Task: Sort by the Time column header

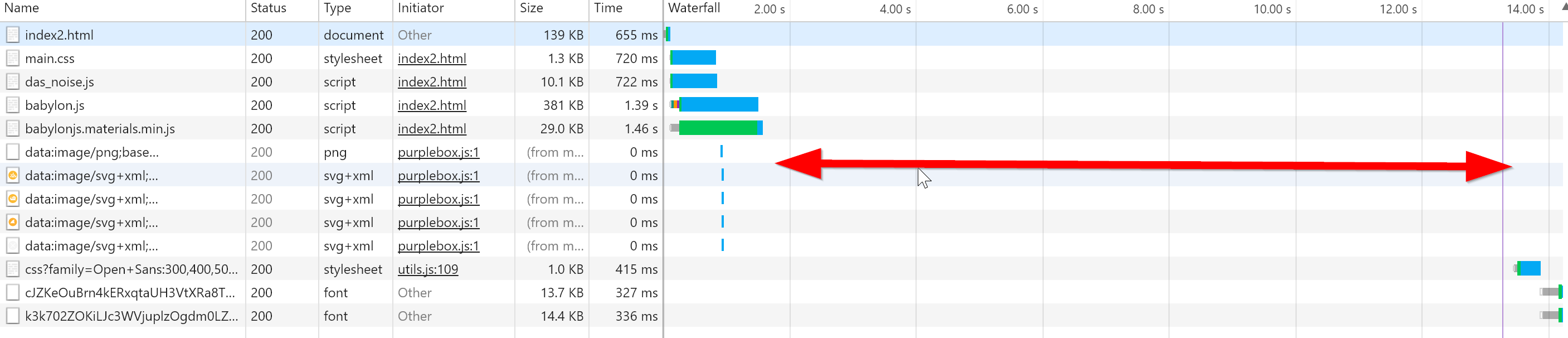Action: click(608, 8)
